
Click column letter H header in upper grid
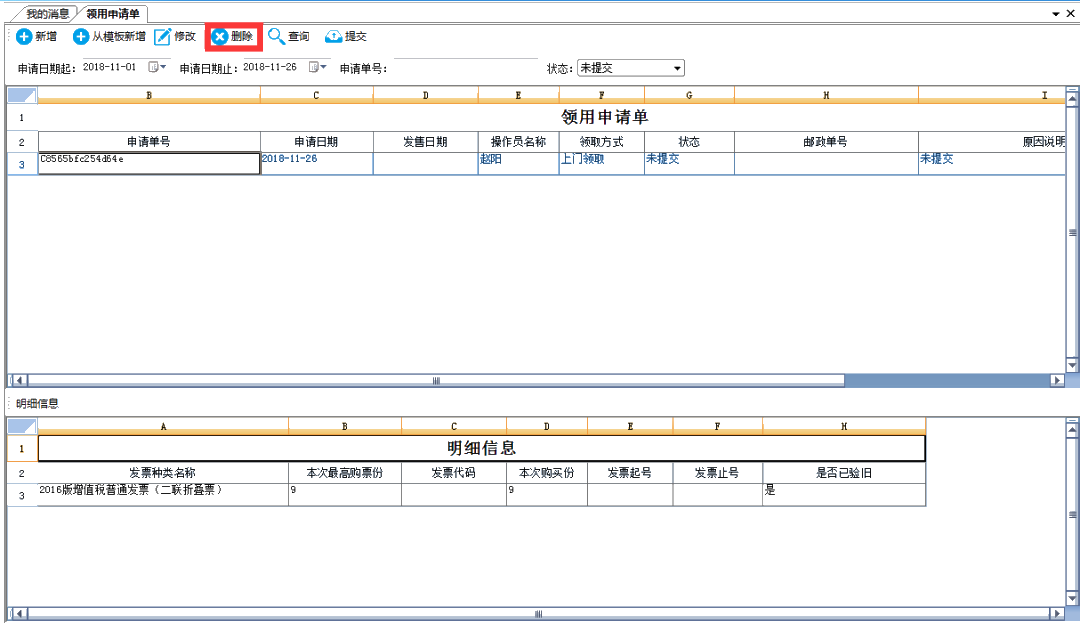[x=826, y=95]
